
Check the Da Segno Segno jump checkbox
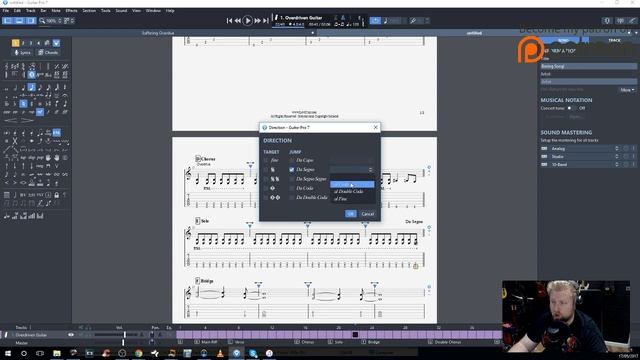291,179
